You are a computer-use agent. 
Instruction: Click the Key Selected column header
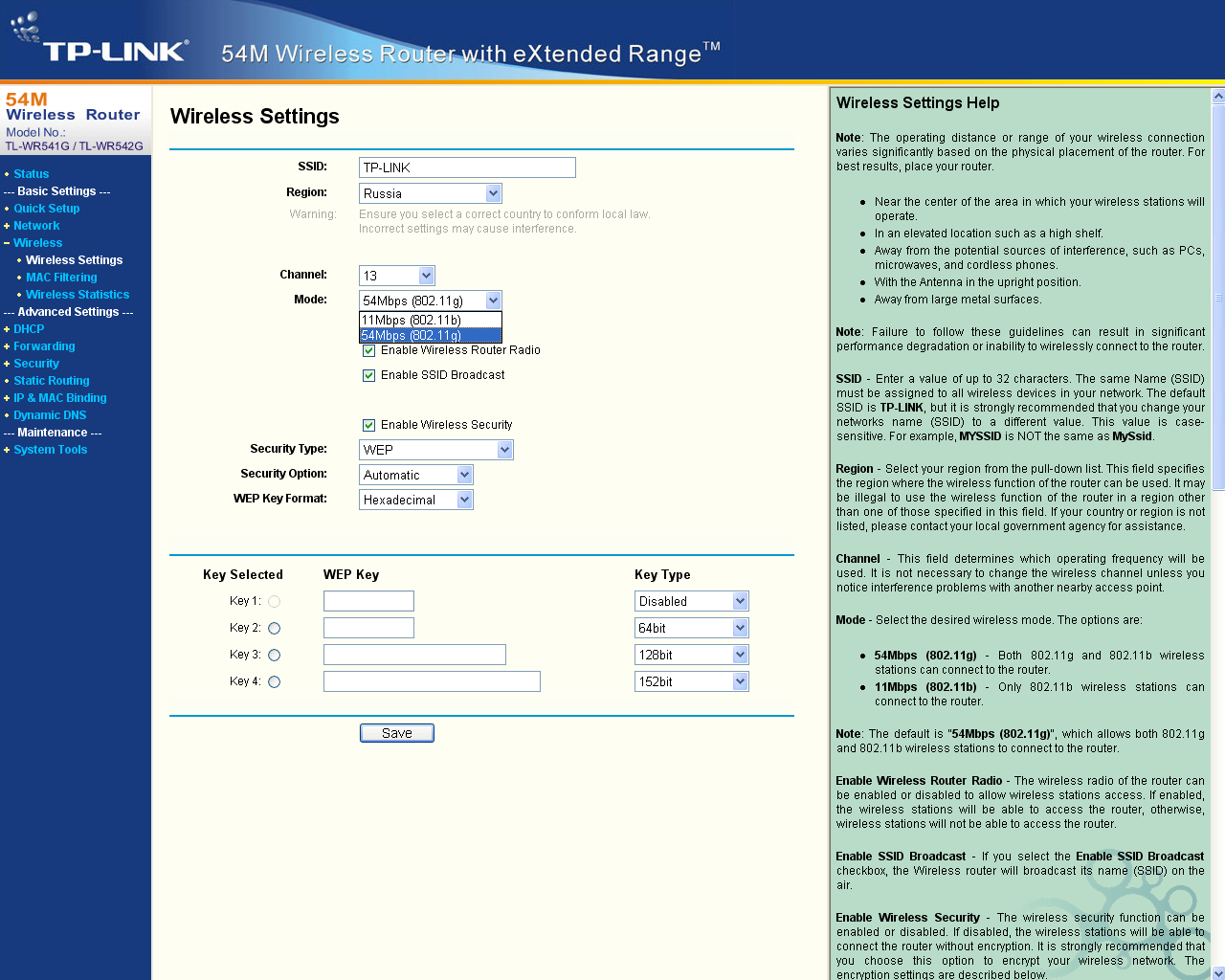tap(243, 575)
